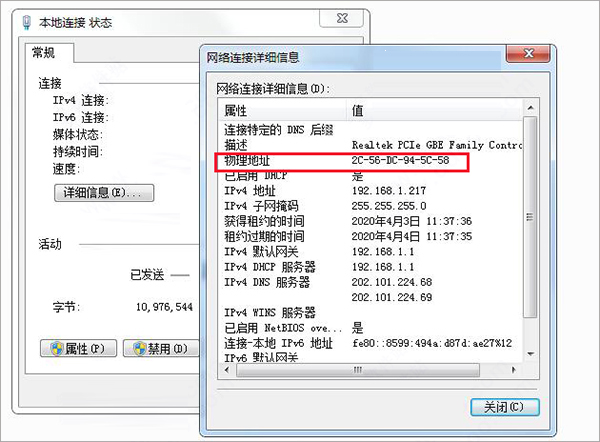Image resolution: width=600 pixels, height=442 pixels.
Task: Click the vertical scrollbar thumb
Action: (x=530, y=217)
